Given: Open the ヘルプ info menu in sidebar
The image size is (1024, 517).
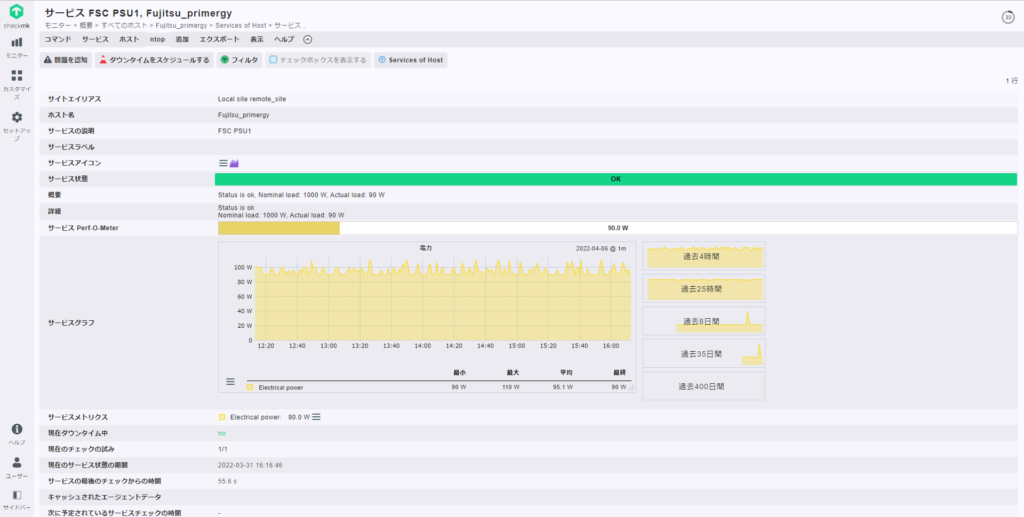Looking at the screenshot, I should pyautogui.click(x=16, y=433).
